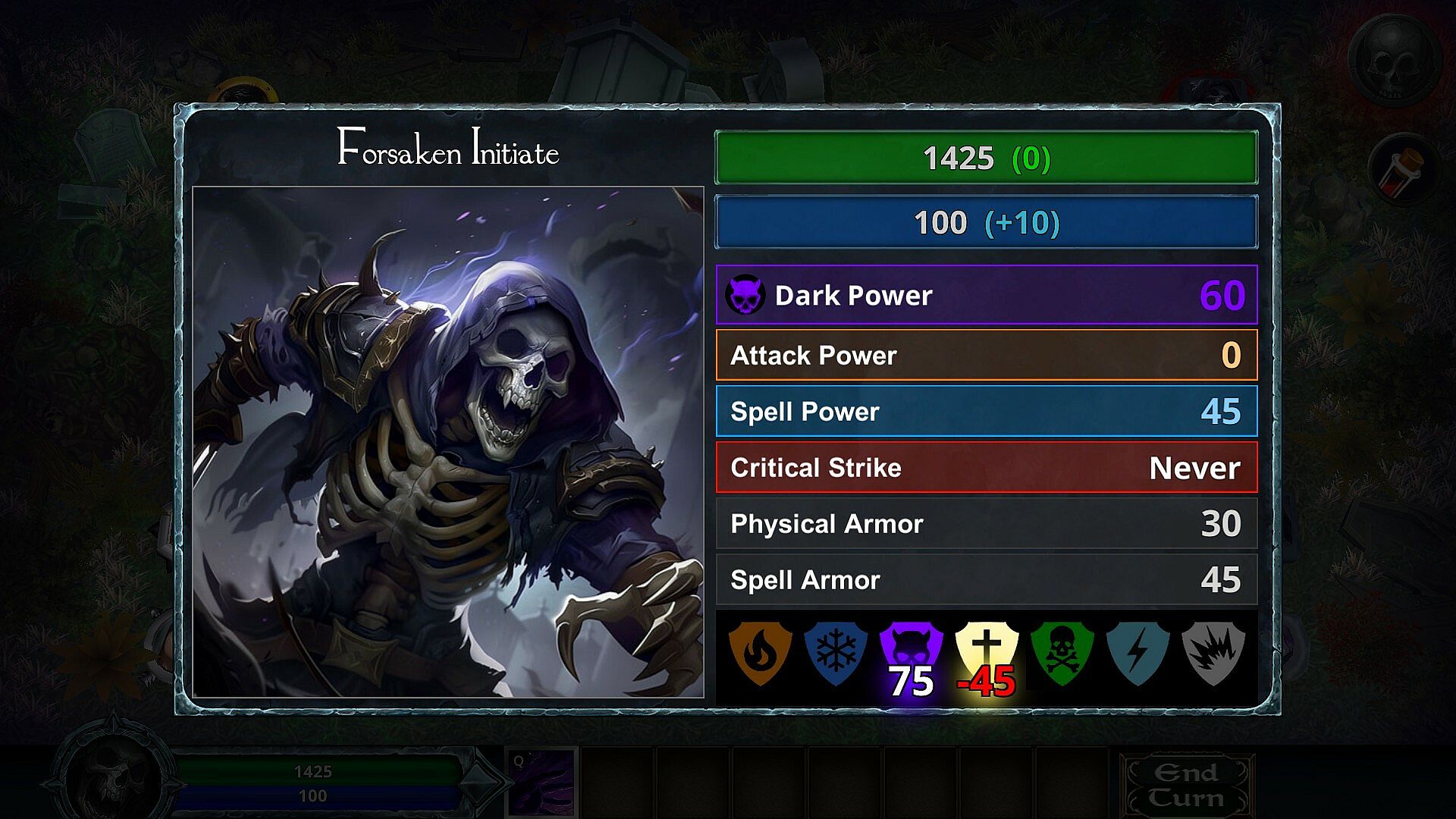Click the blue mana bar showing 100
The image size is (1456, 819).
pos(986,222)
